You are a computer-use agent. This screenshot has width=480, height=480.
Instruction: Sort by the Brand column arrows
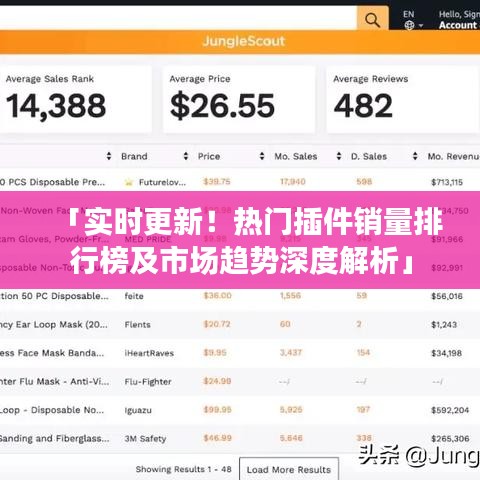click(x=186, y=156)
